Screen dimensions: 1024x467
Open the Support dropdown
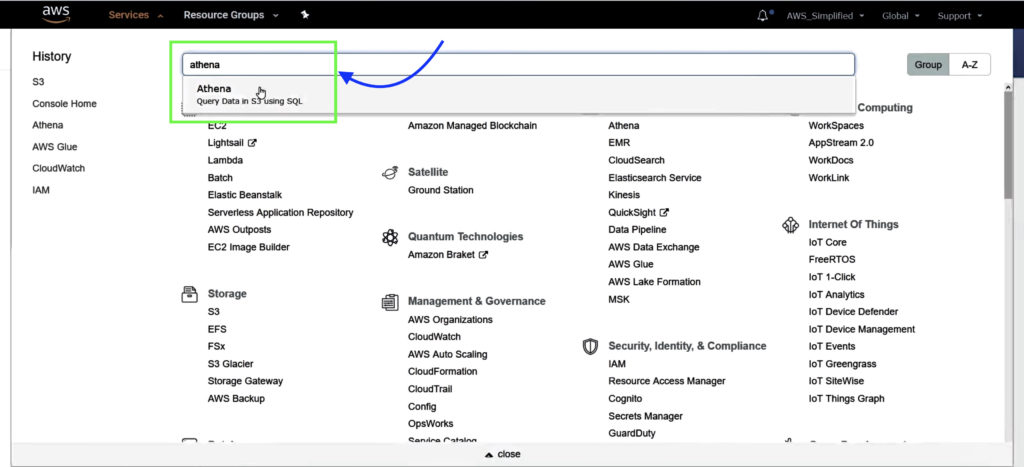point(959,16)
